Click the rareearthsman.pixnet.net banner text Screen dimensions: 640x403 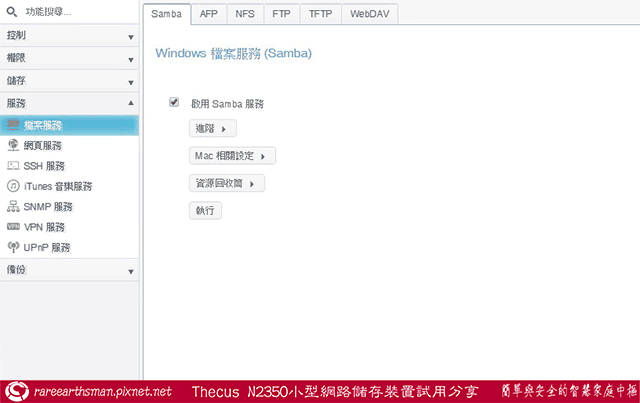[103, 392]
